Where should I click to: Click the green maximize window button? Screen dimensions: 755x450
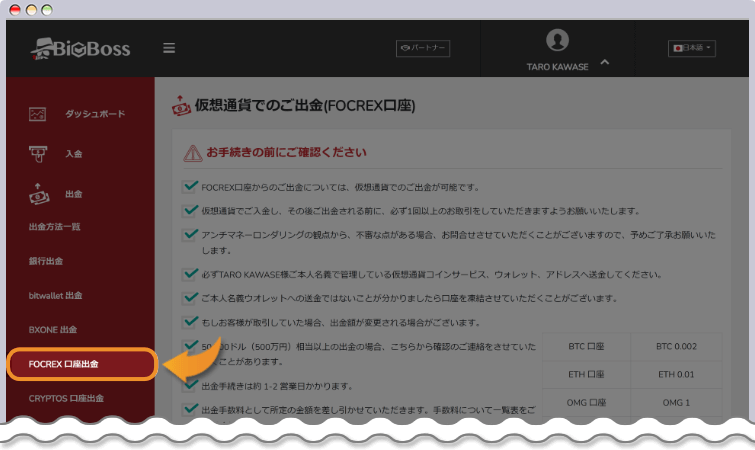(x=47, y=10)
